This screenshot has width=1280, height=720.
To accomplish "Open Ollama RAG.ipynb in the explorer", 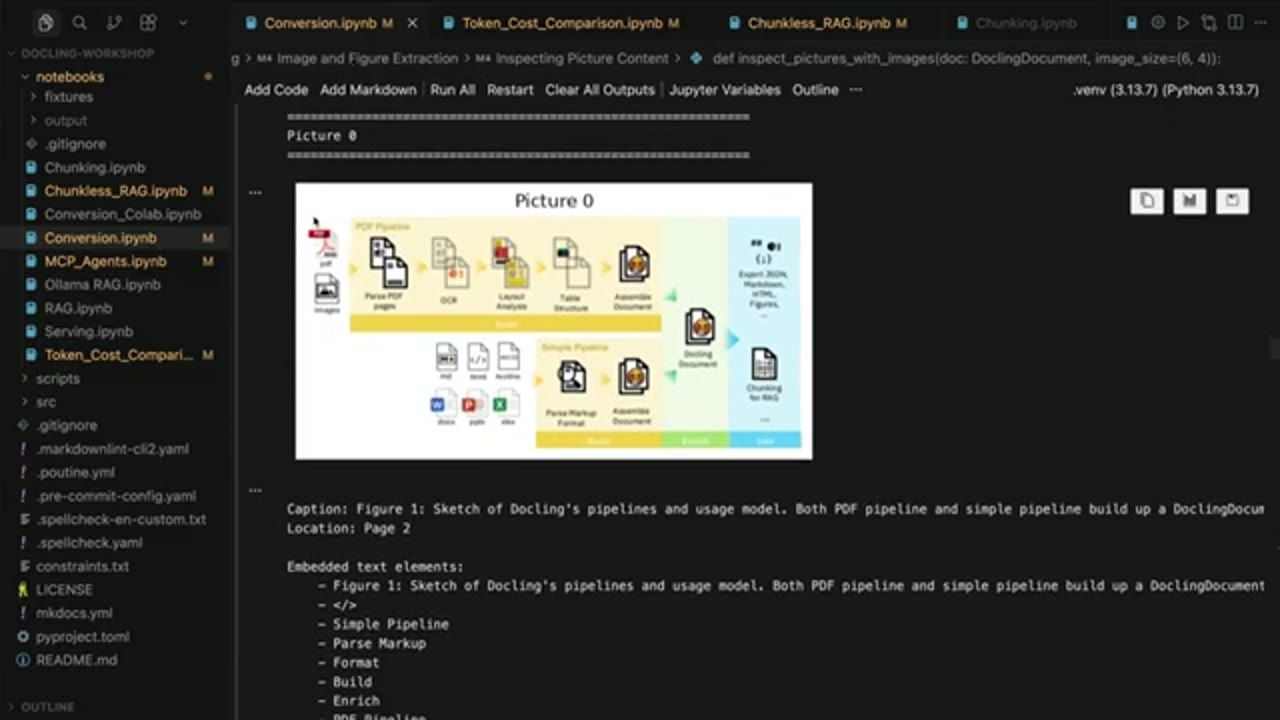I will [x=102, y=284].
